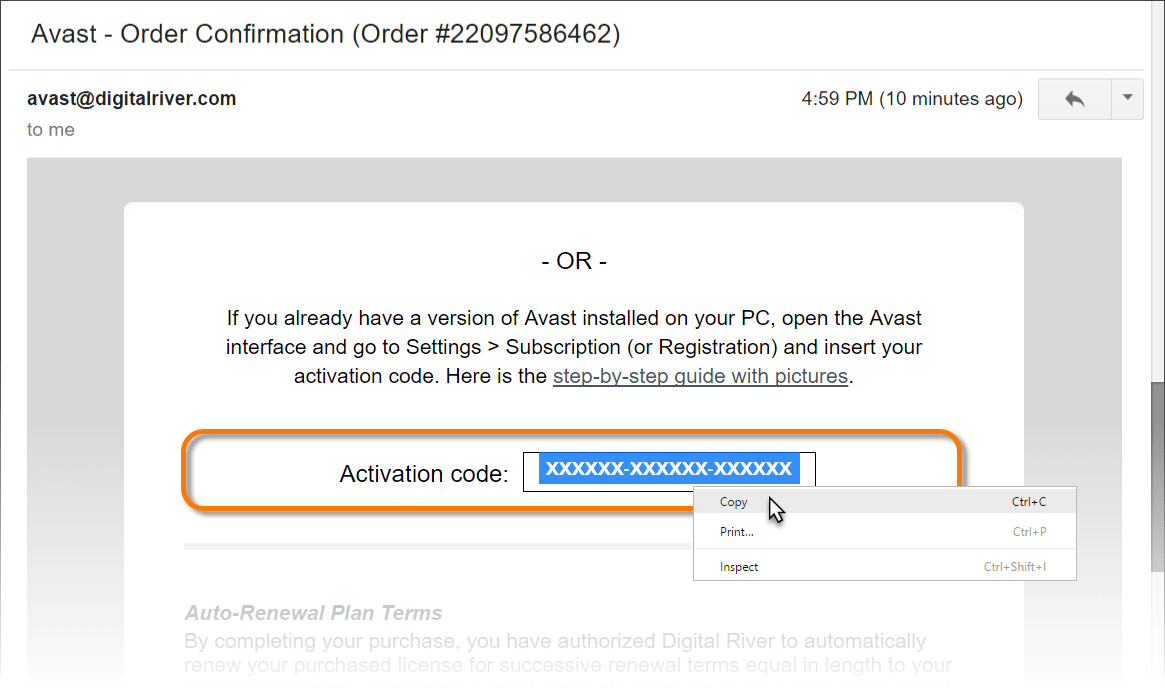This screenshot has height=690, width=1165.
Task: Show recipient details via "to me"
Action: pos(50,129)
